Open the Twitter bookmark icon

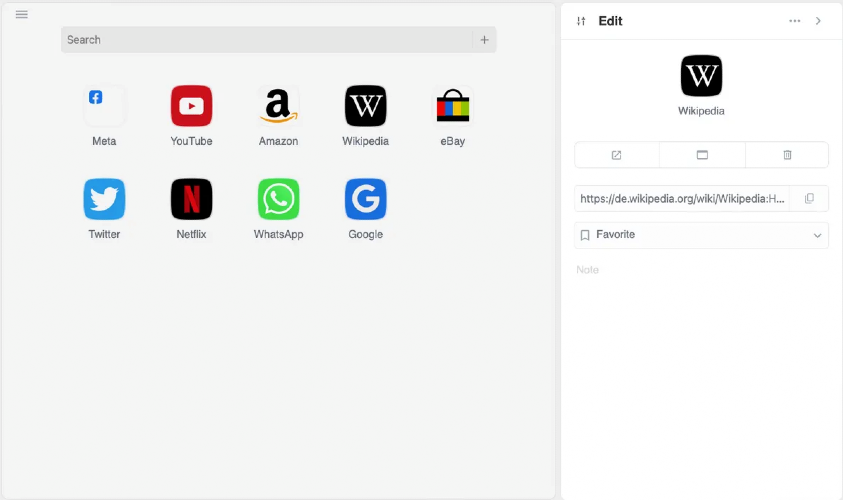(104, 199)
